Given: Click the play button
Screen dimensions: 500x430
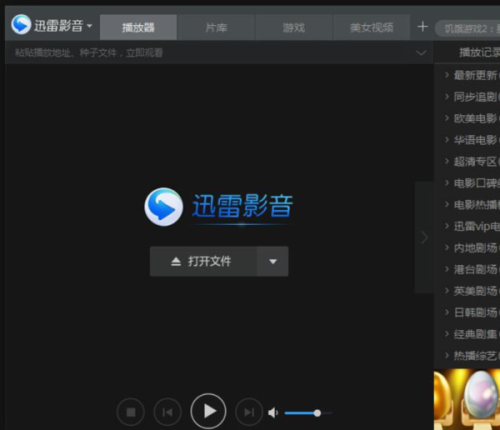Looking at the screenshot, I should point(208,411).
